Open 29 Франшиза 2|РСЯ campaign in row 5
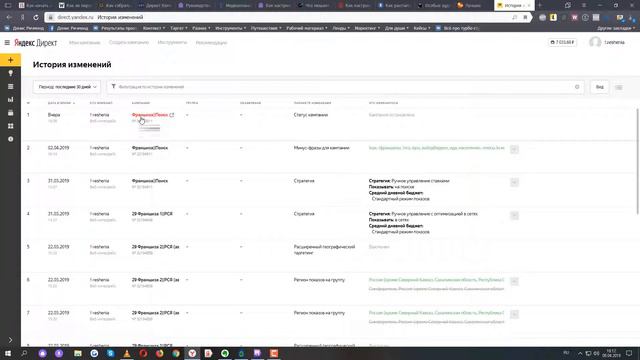The height and width of the screenshot is (360, 640). click(x=156, y=247)
